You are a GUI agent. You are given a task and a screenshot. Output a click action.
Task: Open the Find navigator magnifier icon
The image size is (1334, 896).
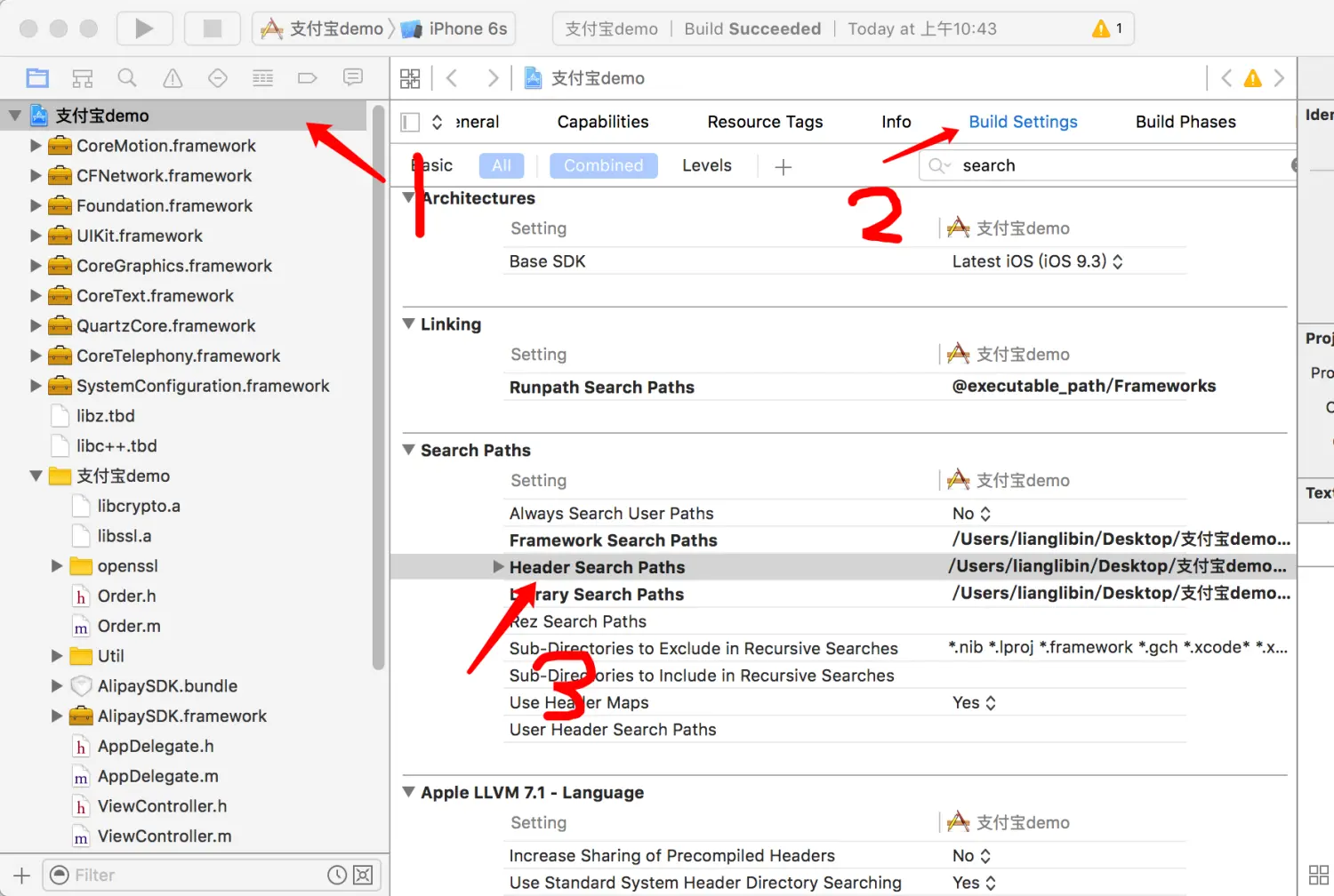pos(127,78)
